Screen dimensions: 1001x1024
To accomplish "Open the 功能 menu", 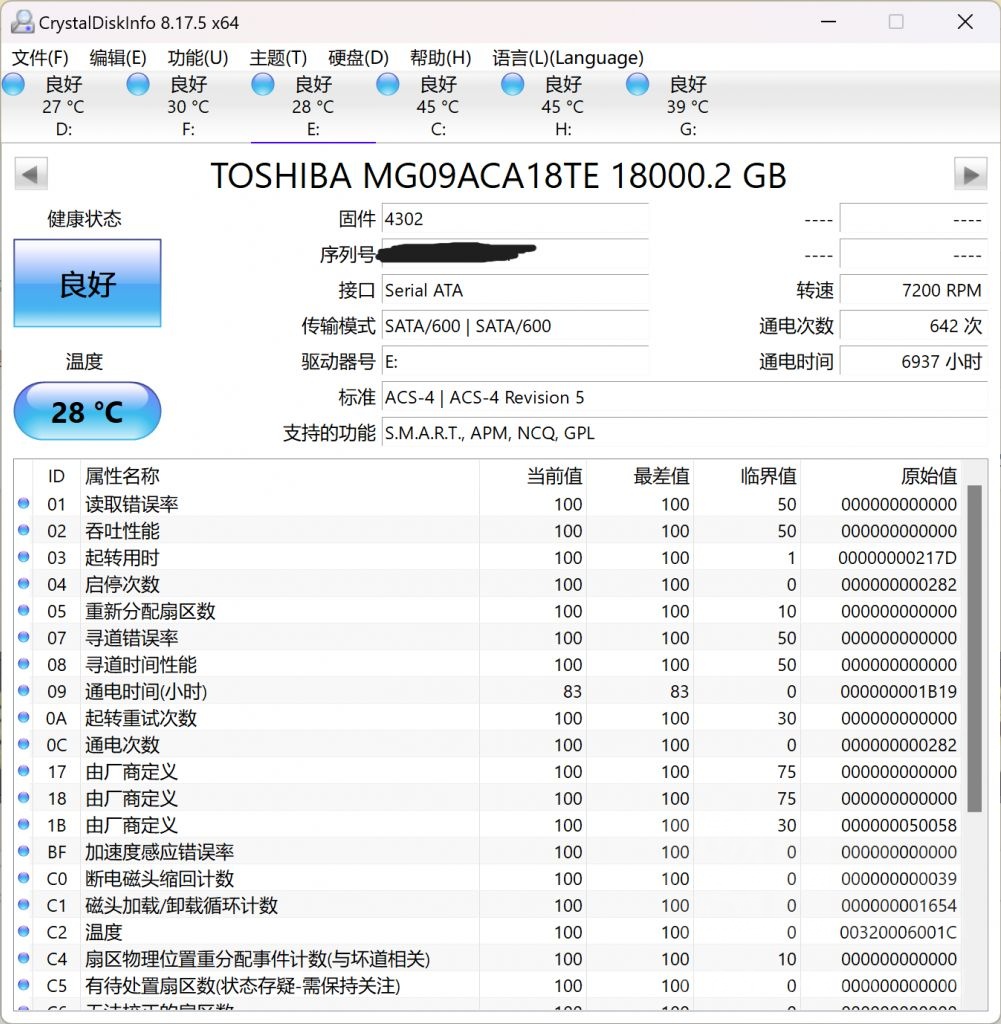I will point(196,58).
